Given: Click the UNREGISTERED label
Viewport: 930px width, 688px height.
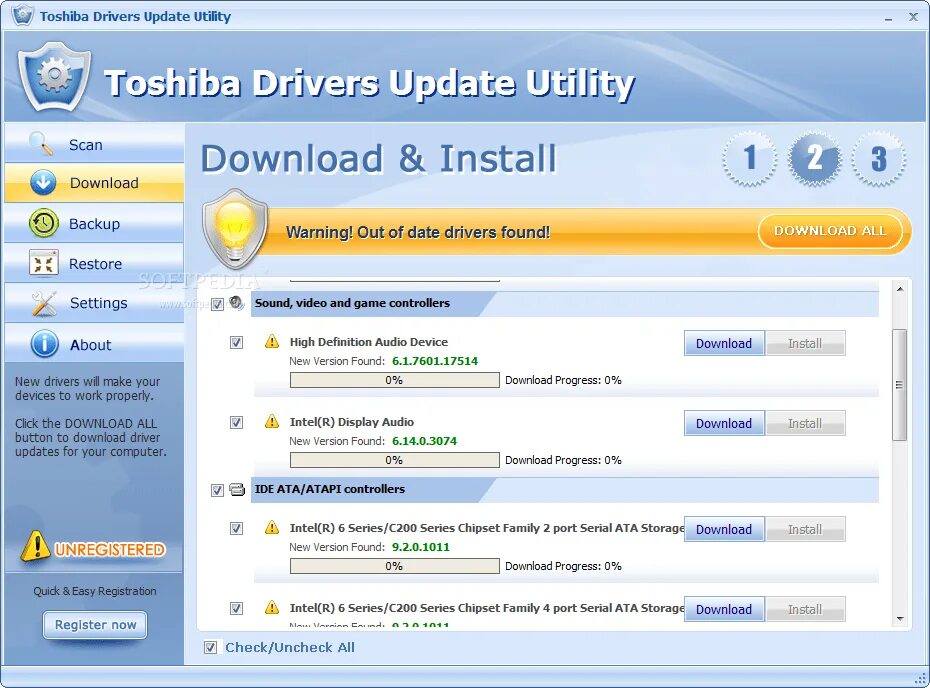Looking at the screenshot, I should [110, 550].
